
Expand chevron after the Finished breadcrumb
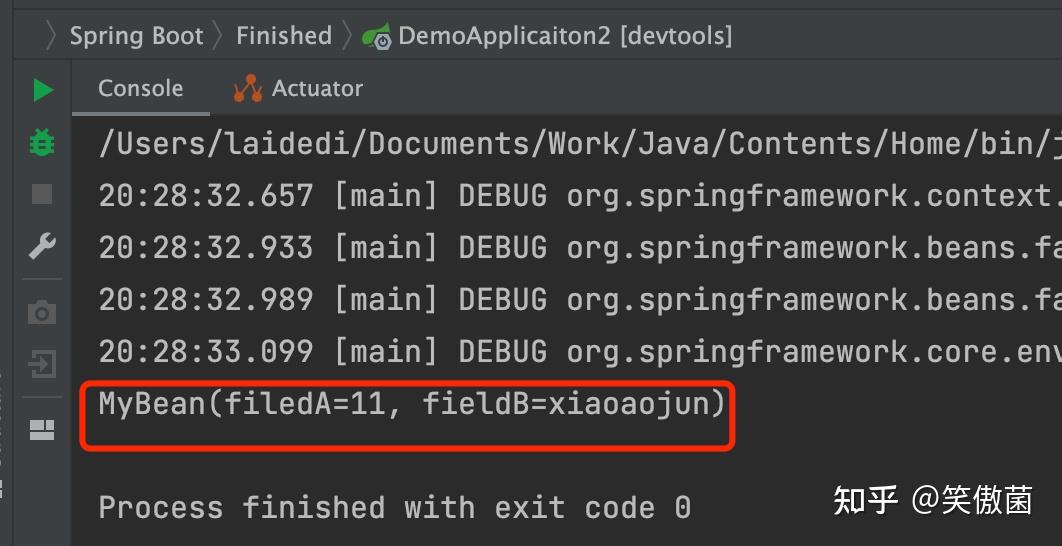coord(347,36)
